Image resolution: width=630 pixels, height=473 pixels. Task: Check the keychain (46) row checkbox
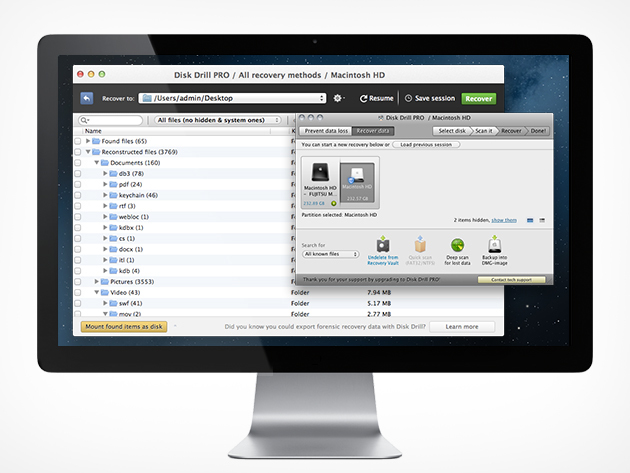point(78,195)
